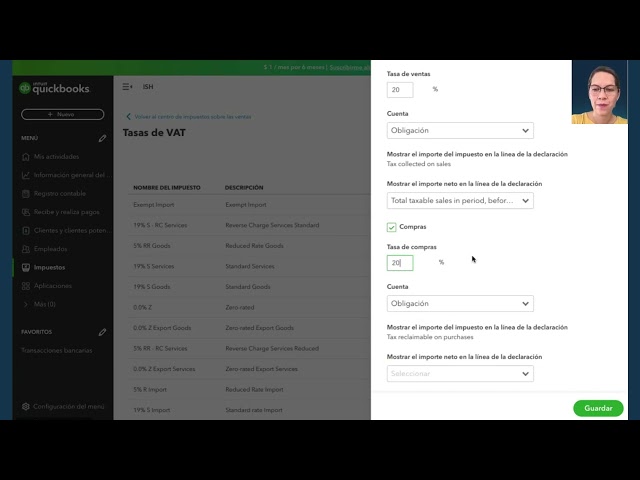This screenshot has height=480, width=640.
Task: Open Recibe y realiza pagos icon
Action: tap(26, 212)
